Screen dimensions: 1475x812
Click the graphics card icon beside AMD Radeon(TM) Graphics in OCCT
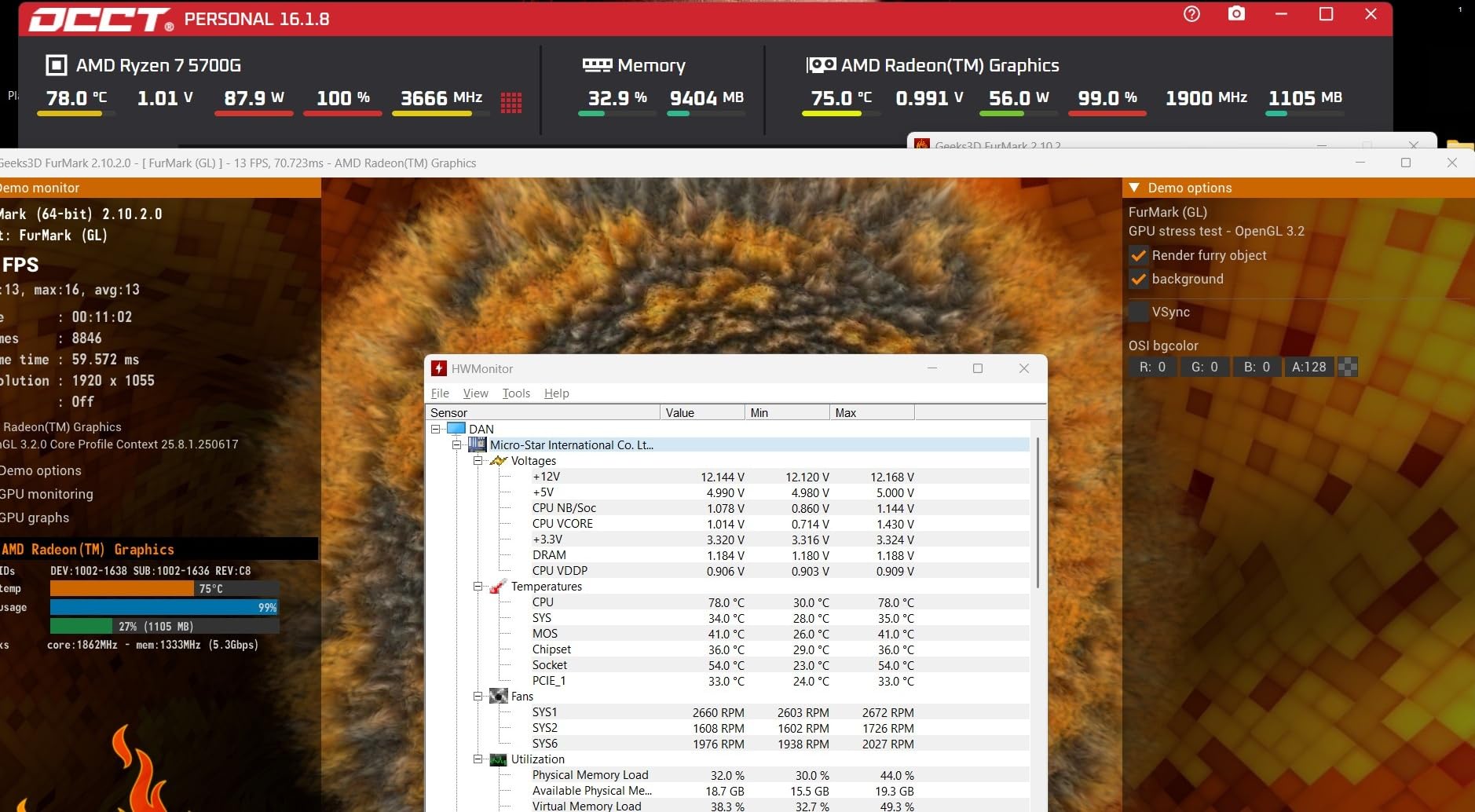tap(822, 65)
